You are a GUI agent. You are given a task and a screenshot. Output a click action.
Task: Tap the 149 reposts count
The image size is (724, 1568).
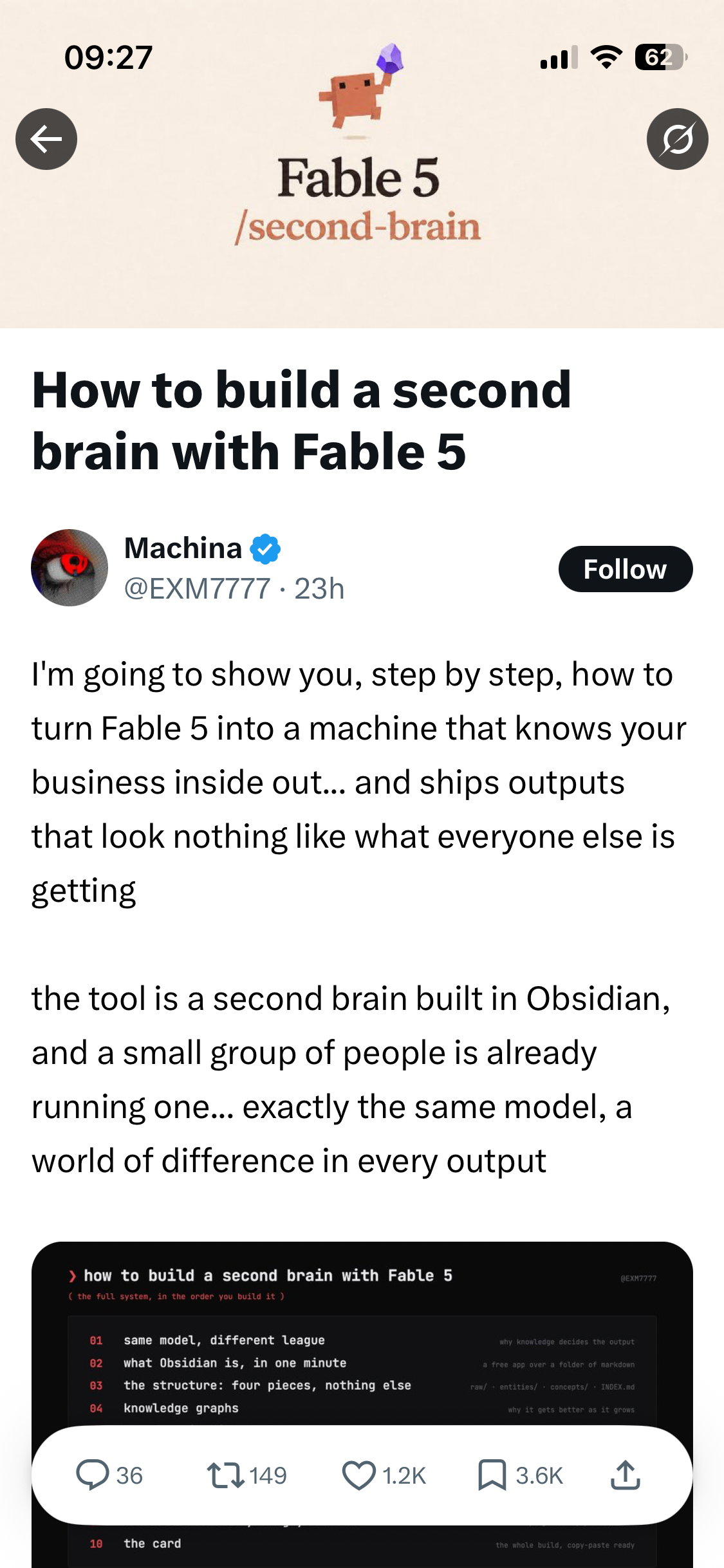(x=268, y=1475)
